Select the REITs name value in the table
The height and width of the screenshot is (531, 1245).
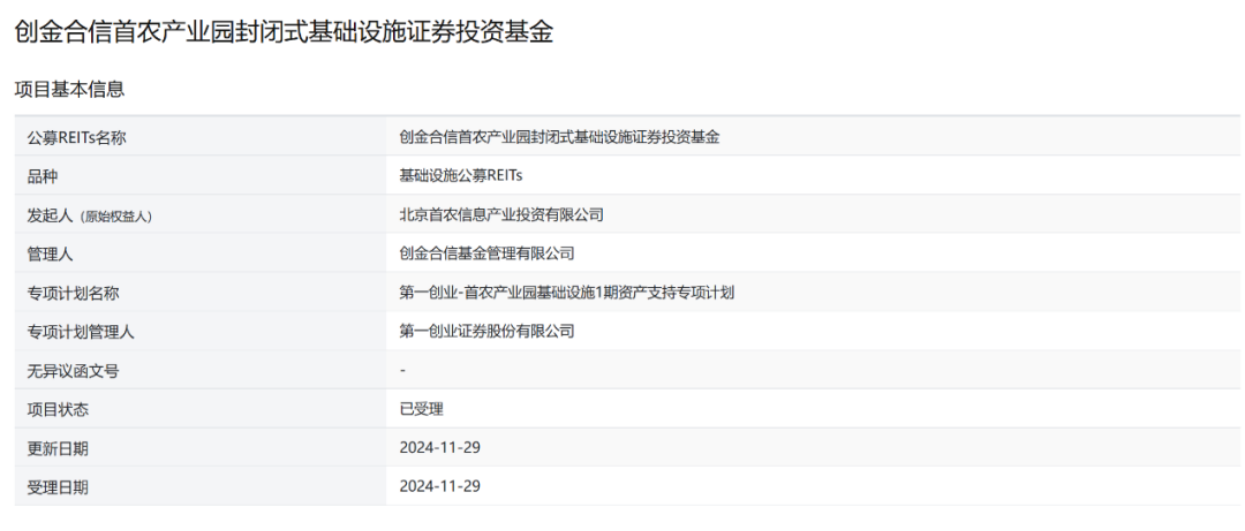559,138
